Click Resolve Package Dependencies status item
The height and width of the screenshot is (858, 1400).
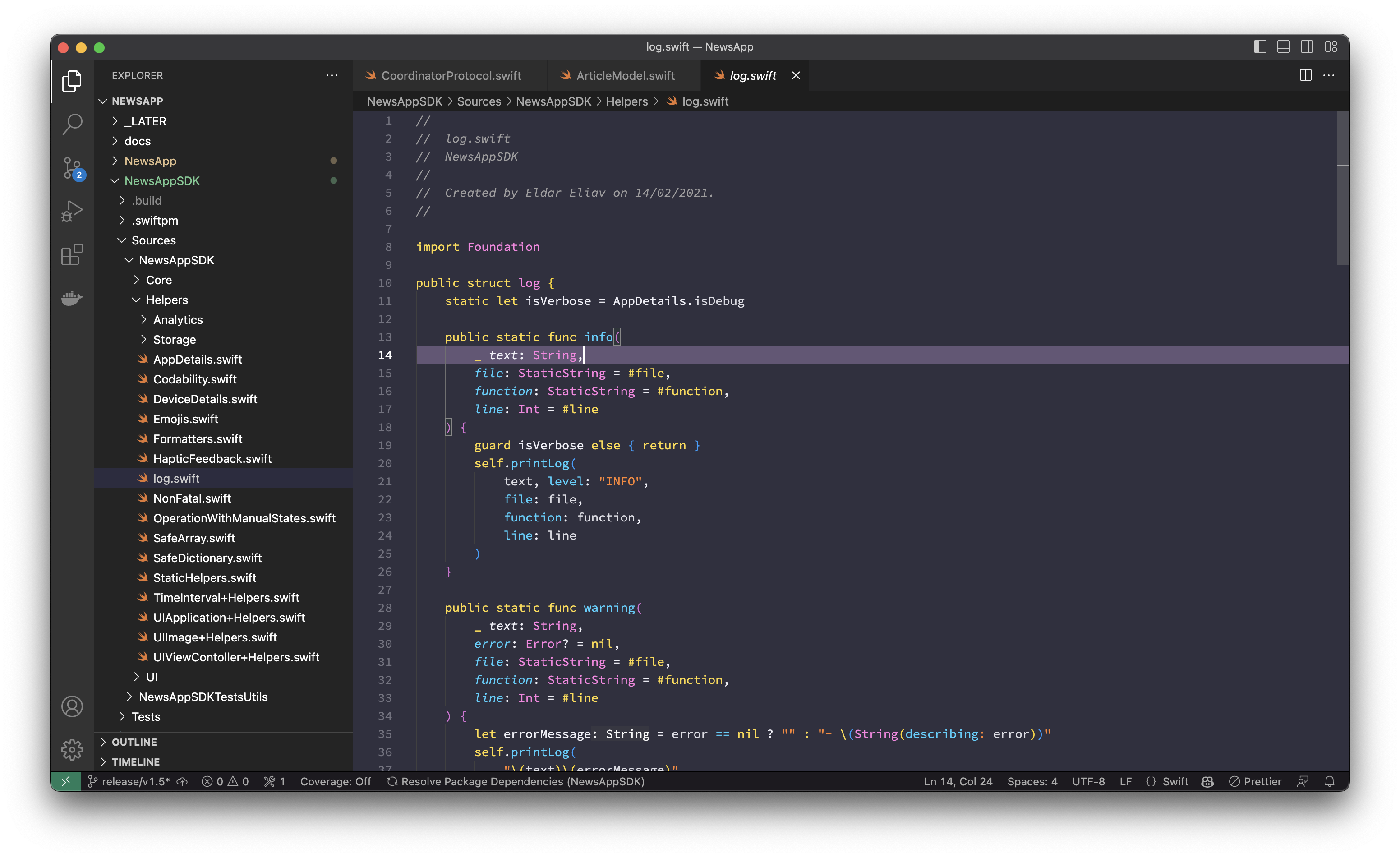pyautogui.click(x=516, y=781)
